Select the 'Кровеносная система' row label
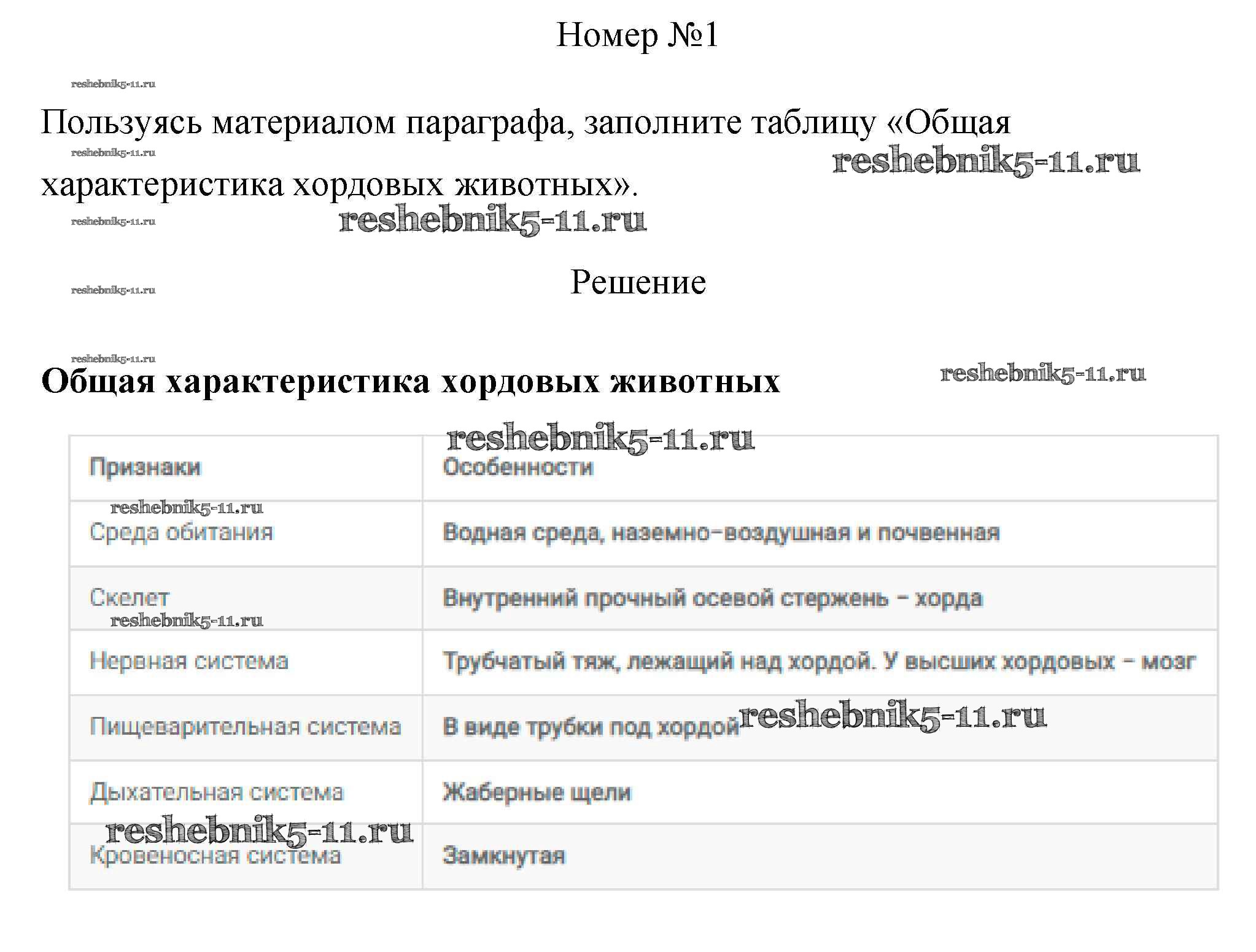Screen dimensions: 1256x952 pos(215,856)
